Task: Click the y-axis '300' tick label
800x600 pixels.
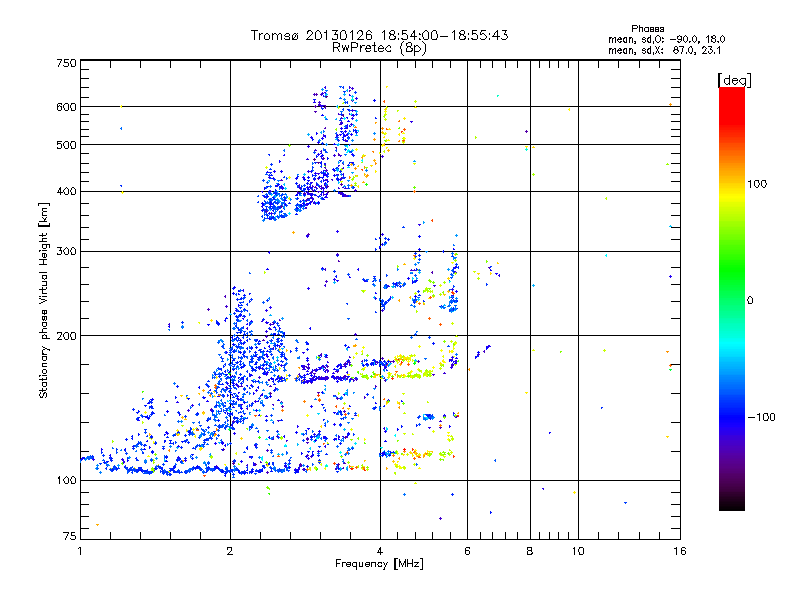Action: tap(66, 252)
